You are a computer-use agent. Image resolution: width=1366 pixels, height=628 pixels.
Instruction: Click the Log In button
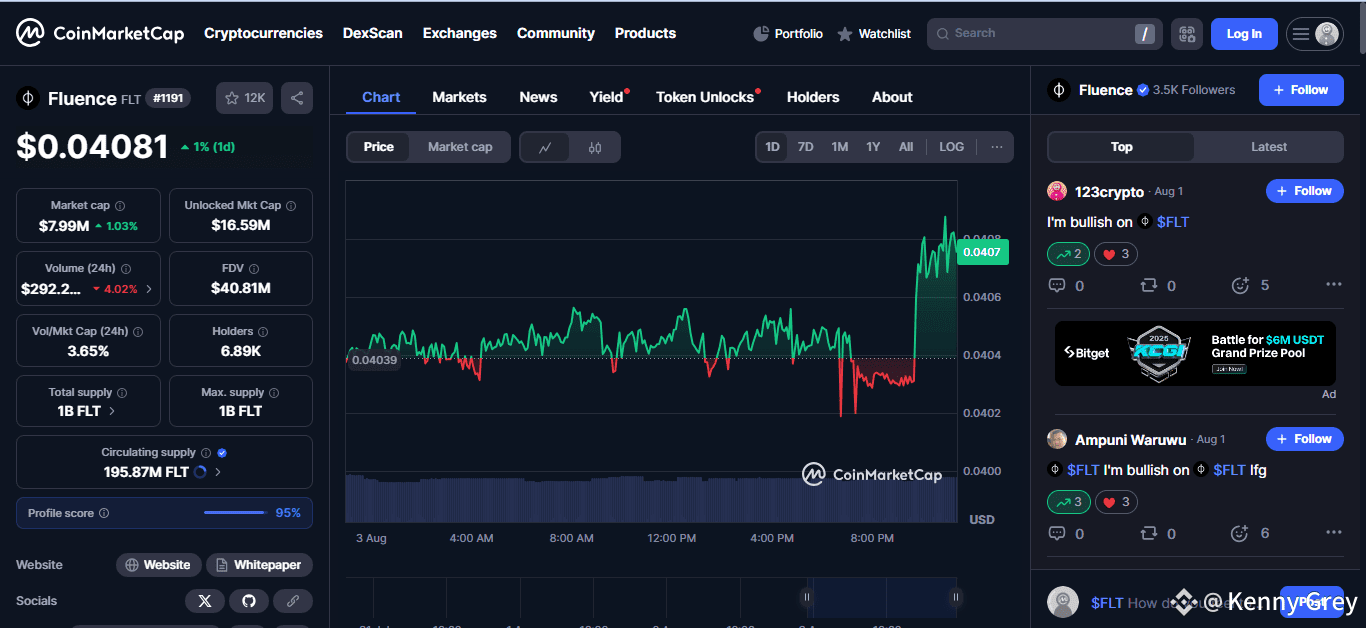click(1244, 34)
